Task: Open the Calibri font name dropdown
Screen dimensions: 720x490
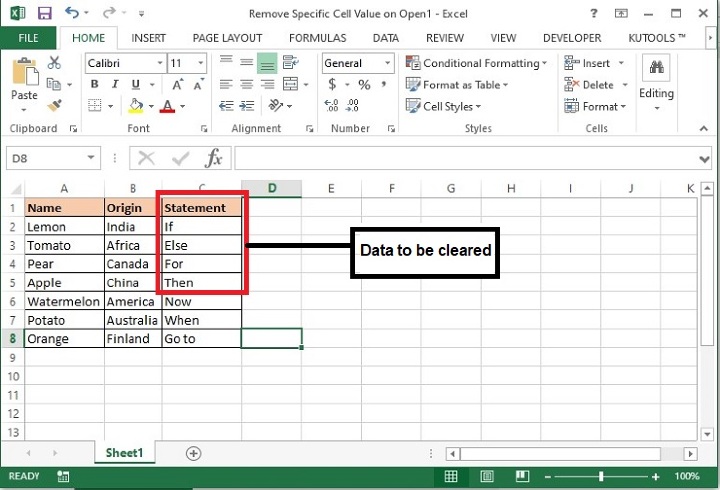Action: (x=160, y=63)
